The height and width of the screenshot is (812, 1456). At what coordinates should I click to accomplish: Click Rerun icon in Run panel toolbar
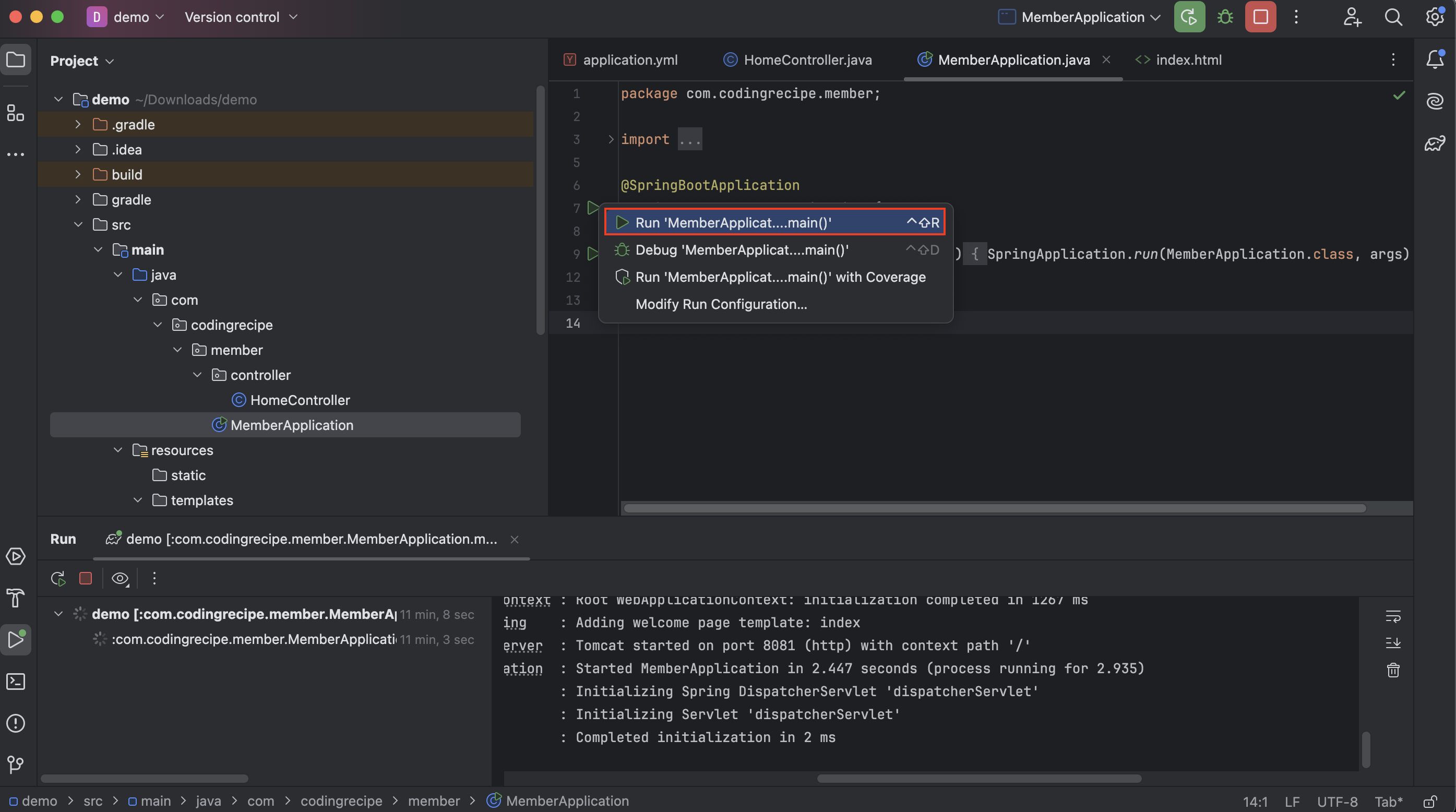click(x=58, y=578)
